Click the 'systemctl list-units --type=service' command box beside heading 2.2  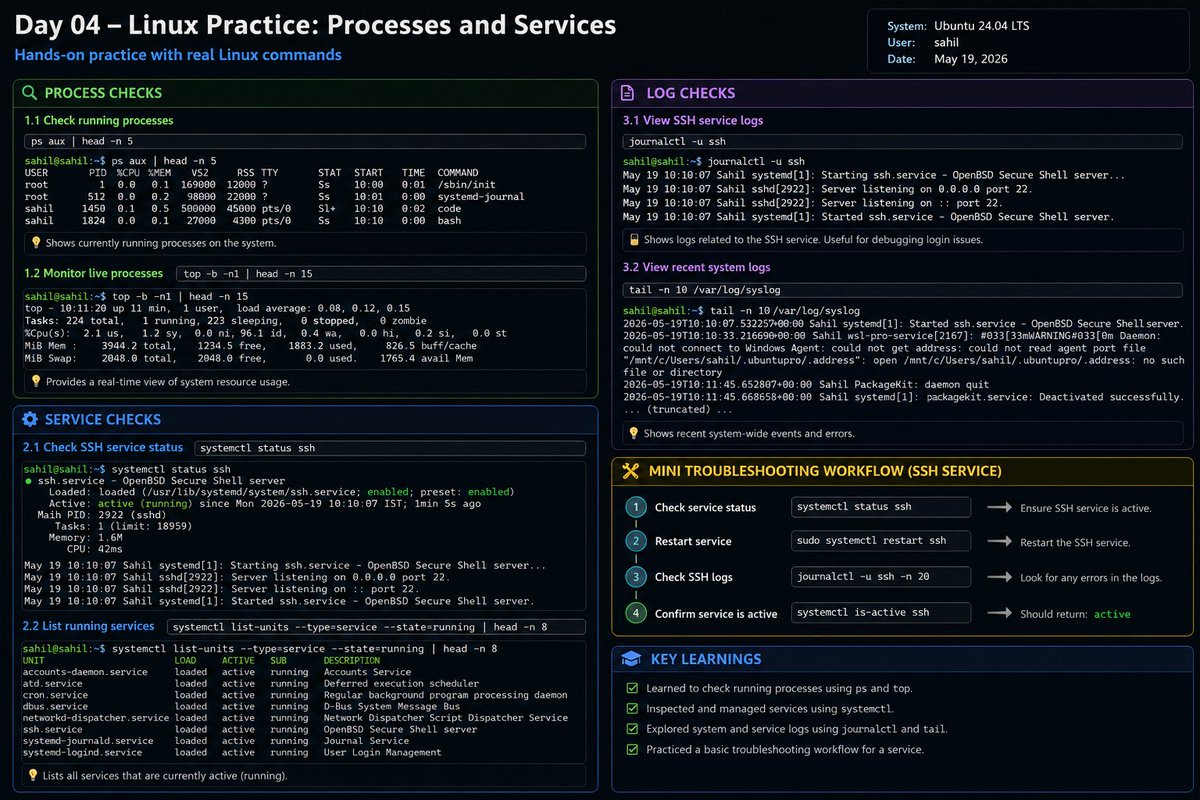[x=376, y=627]
